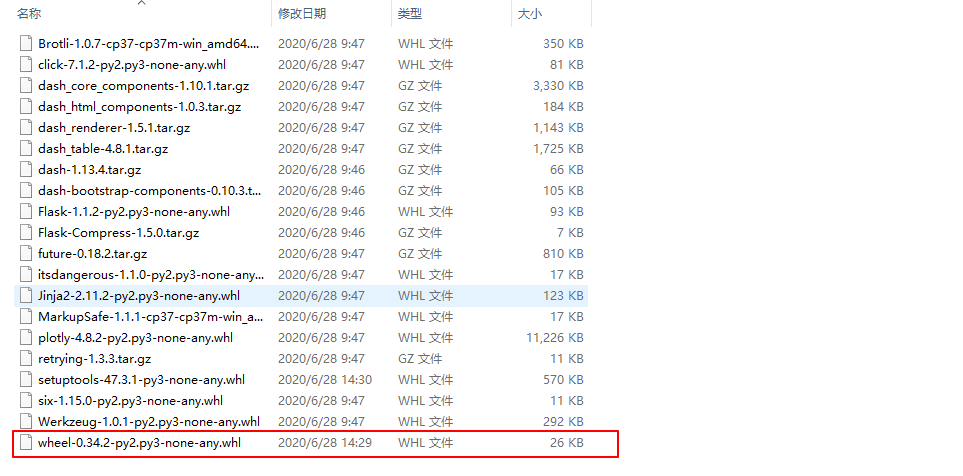Select future-0.18.2.tar.gz file name
Screen dimensions: 963x476
click(92, 253)
